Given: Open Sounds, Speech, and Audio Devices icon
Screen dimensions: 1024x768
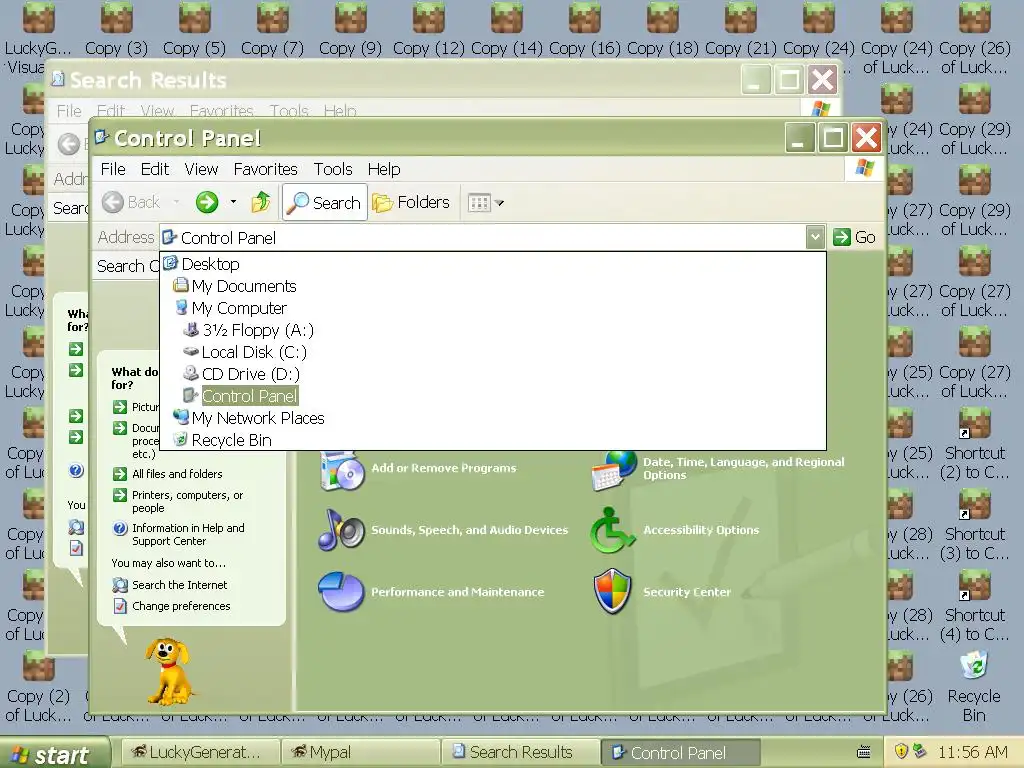Looking at the screenshot, I should pos(342,530).
